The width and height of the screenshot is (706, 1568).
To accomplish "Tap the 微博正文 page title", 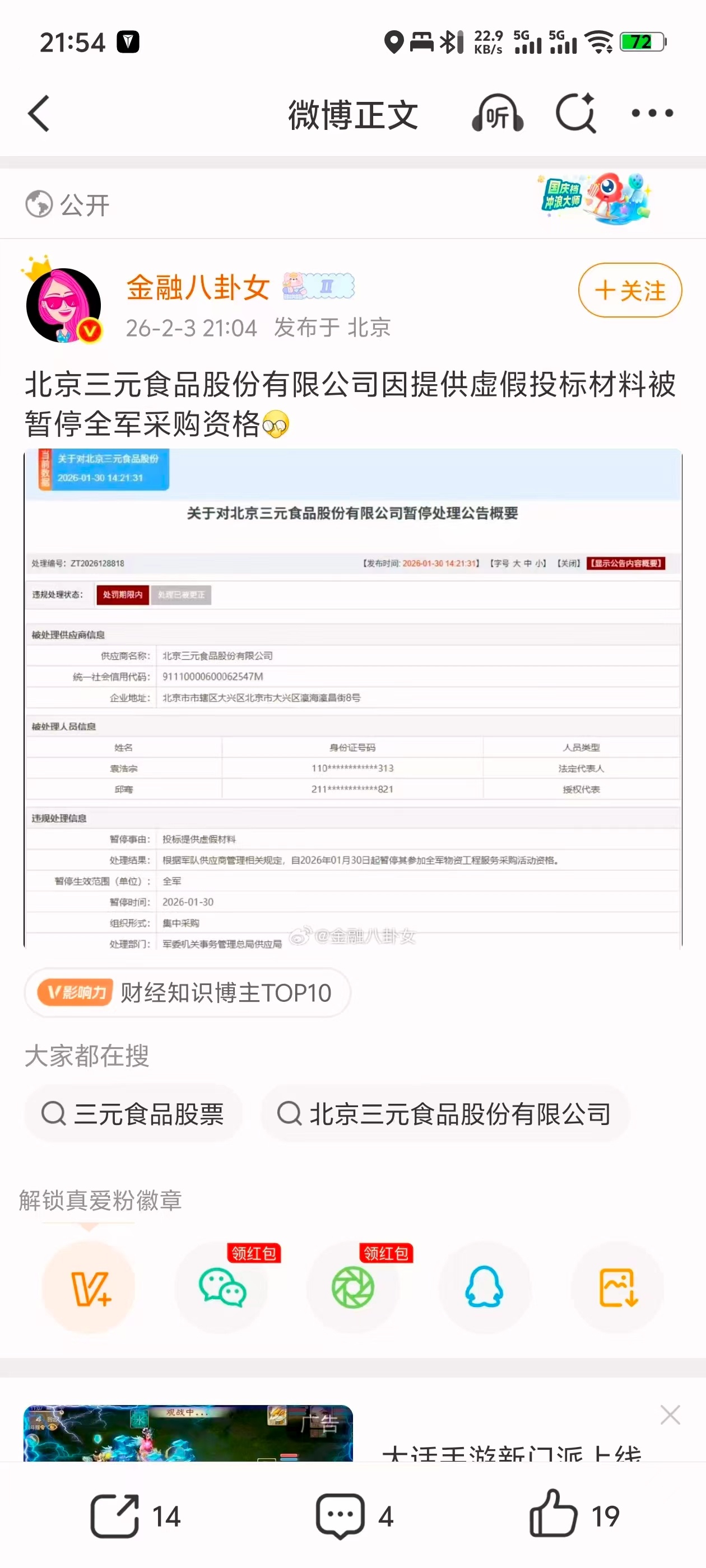I will tap(352, 114).
